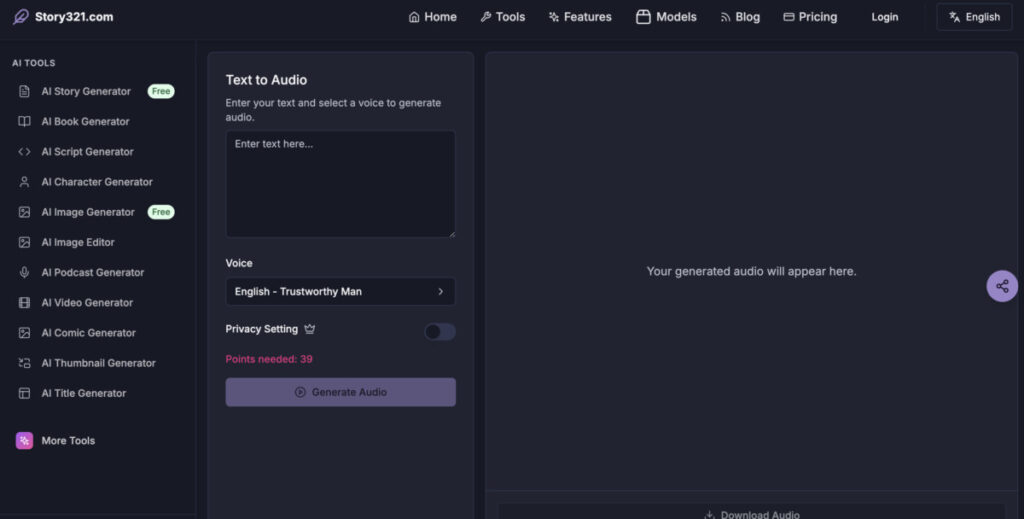1024x519 pixels.
Task: Click inside the Enter text here field
Action: pyautogui.click(x=340, y=184)
